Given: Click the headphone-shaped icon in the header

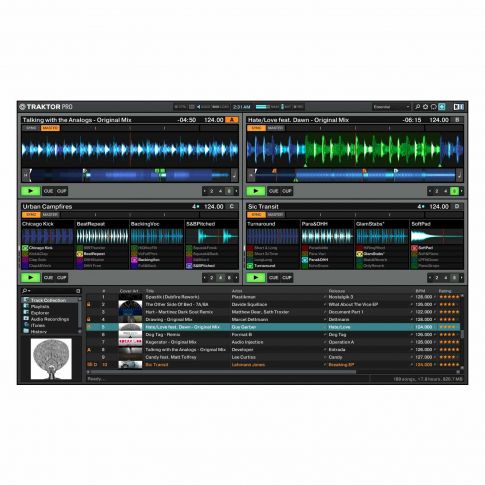Looking at the screenshot, I should pos(434,107).
